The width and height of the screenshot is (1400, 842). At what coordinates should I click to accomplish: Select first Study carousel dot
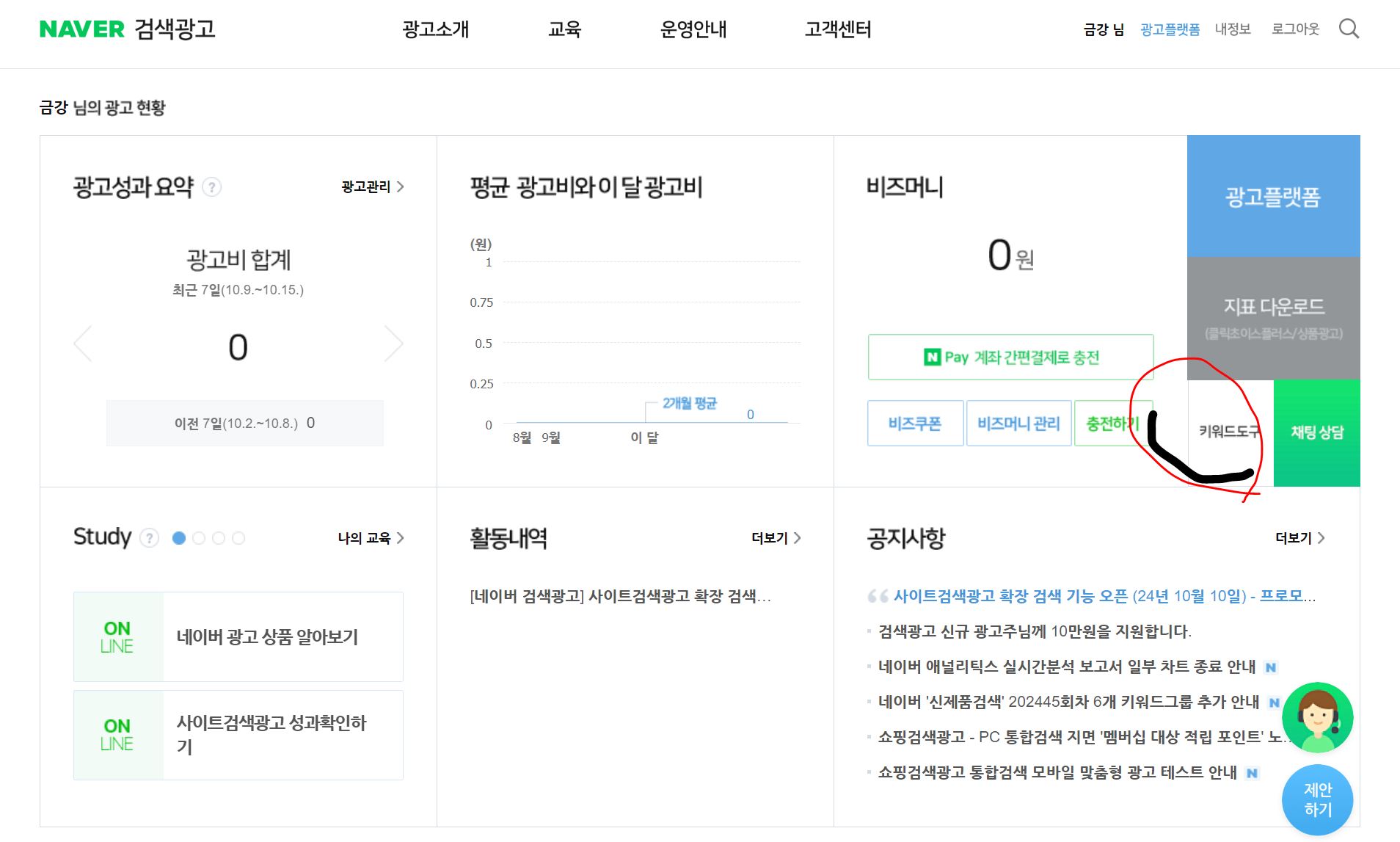point(178,538)
